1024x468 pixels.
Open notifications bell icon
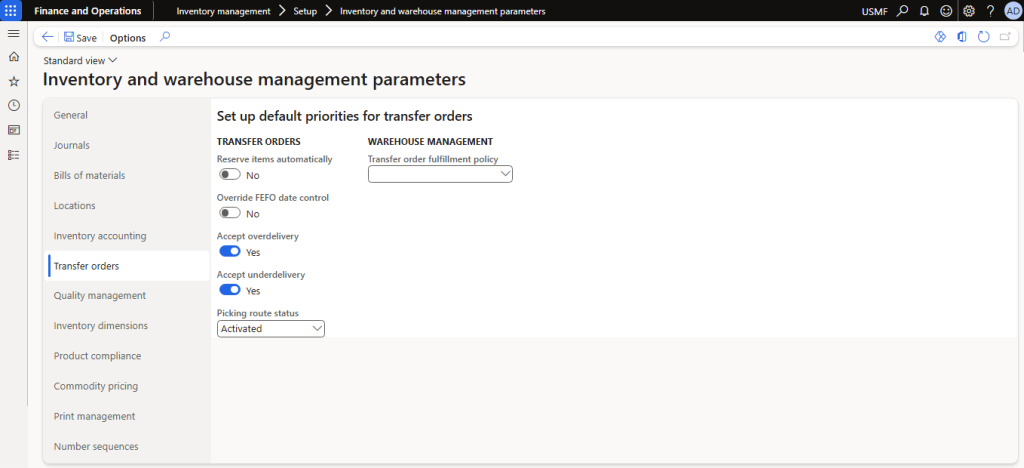(924, 11)
